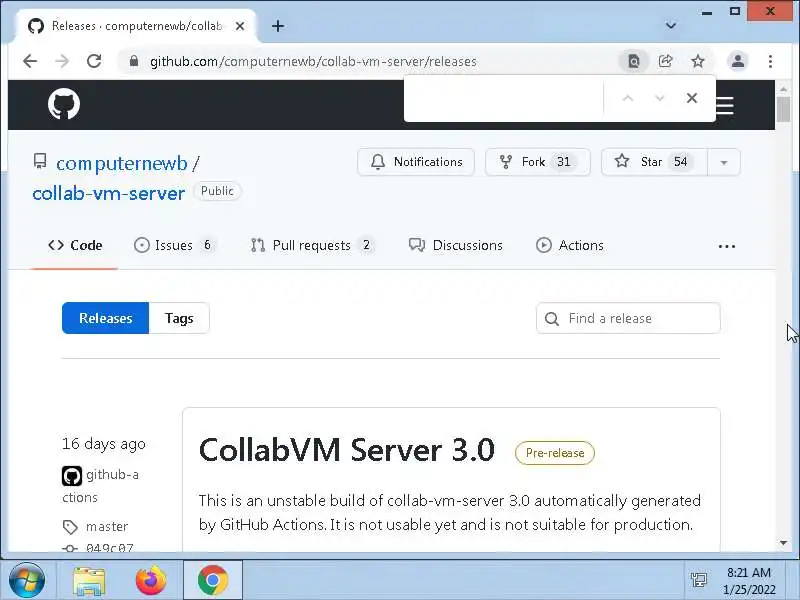Open the CollabVM Server 3.0 release title

[346, 450]
